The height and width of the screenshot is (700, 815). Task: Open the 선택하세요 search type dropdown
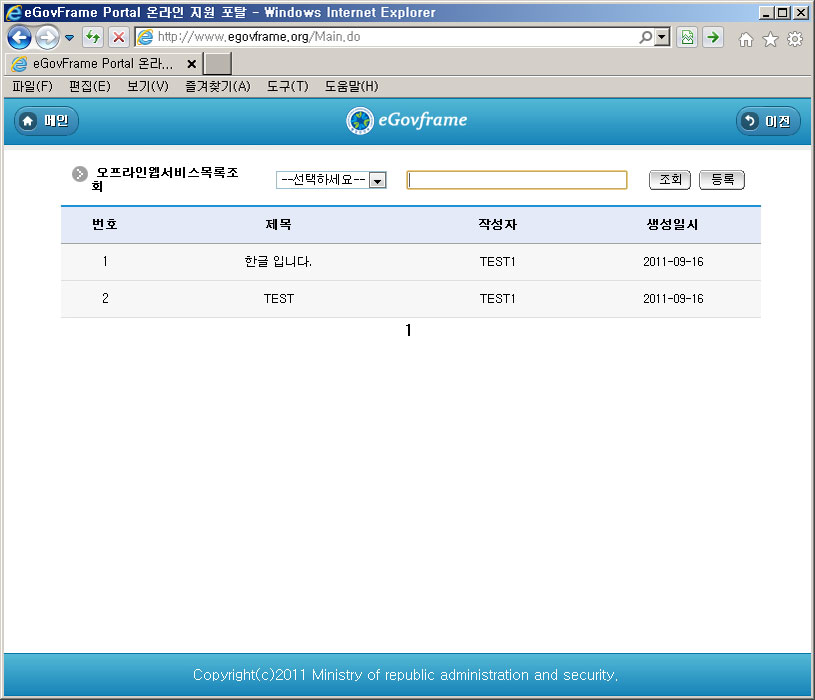(x=331, y=180)
